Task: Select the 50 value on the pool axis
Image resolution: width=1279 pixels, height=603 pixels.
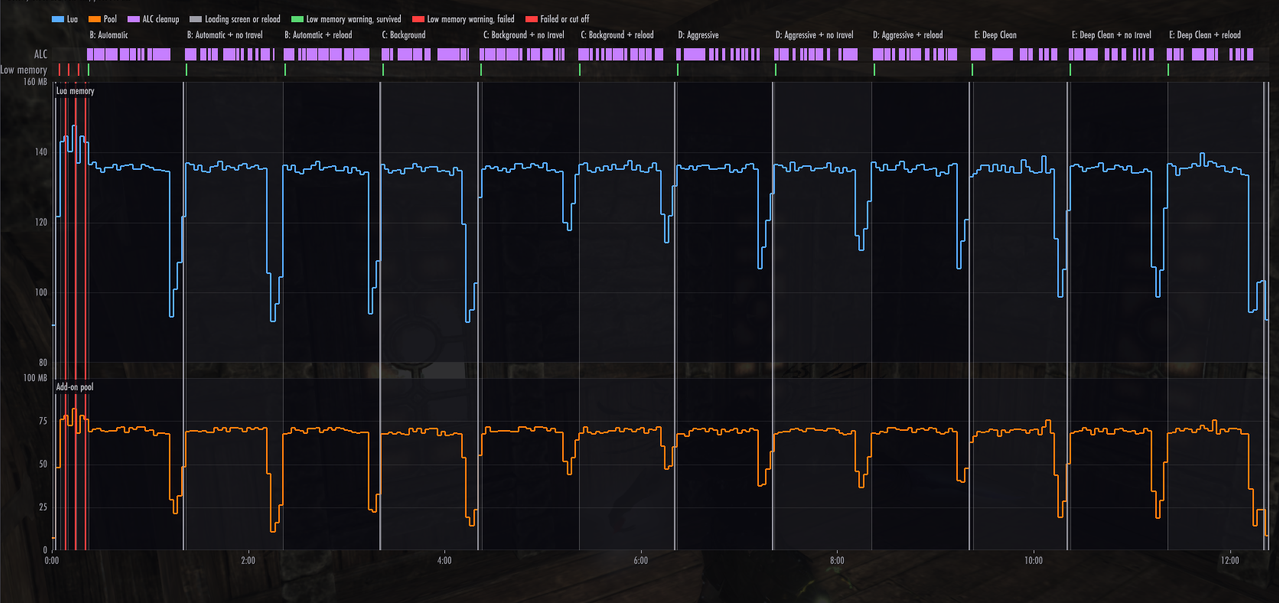Action: 43,464
